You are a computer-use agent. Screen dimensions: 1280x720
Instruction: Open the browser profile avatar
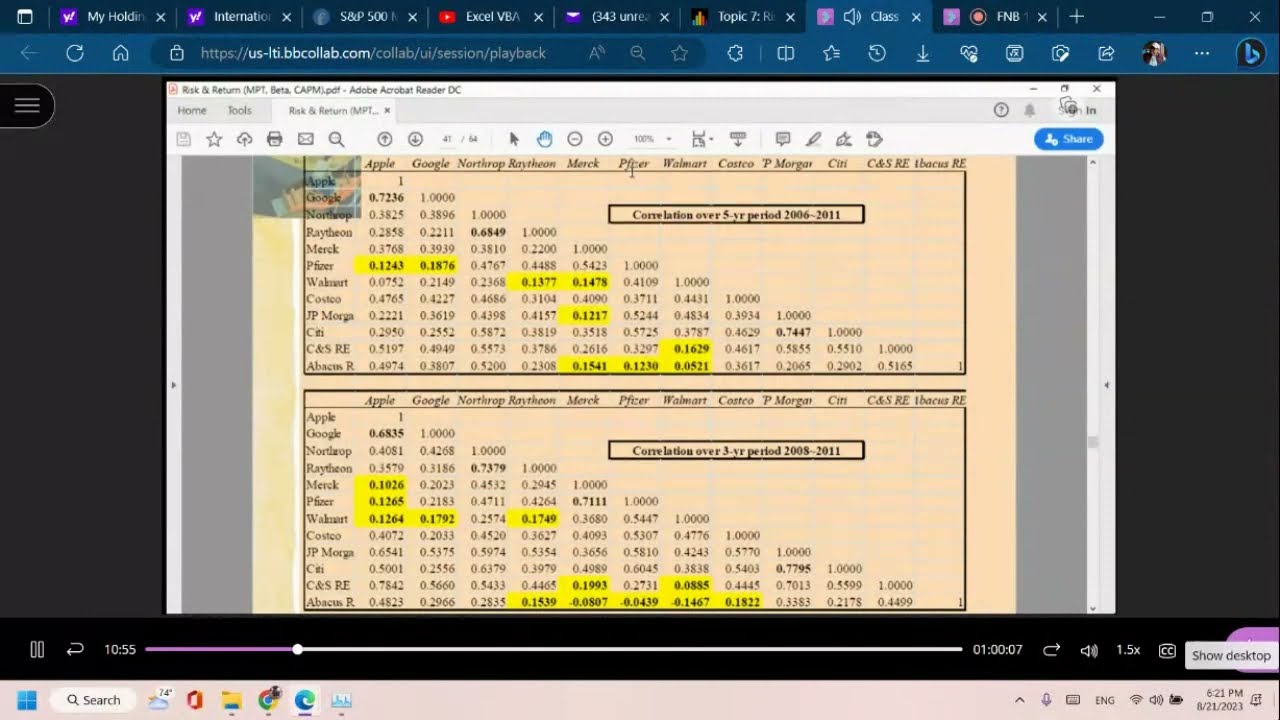tap(1154, 54)
